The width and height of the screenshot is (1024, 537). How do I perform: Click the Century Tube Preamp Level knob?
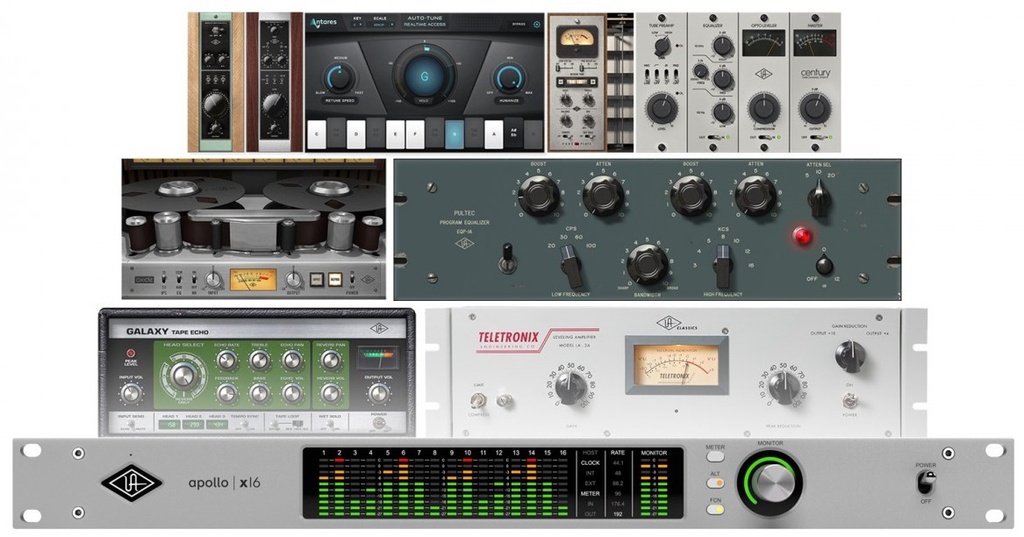click(662, 108)
